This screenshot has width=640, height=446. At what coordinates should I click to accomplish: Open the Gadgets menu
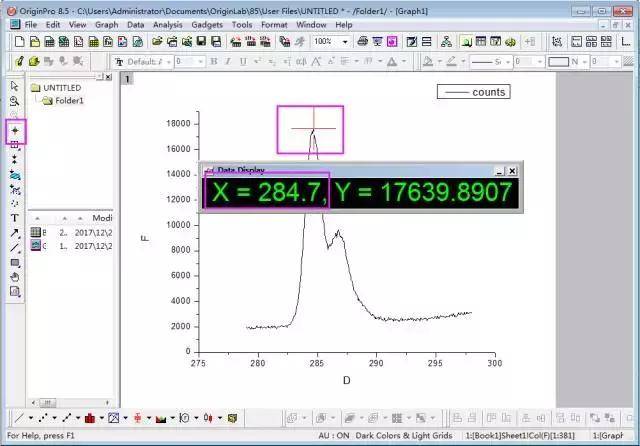(x=207, y=25)
